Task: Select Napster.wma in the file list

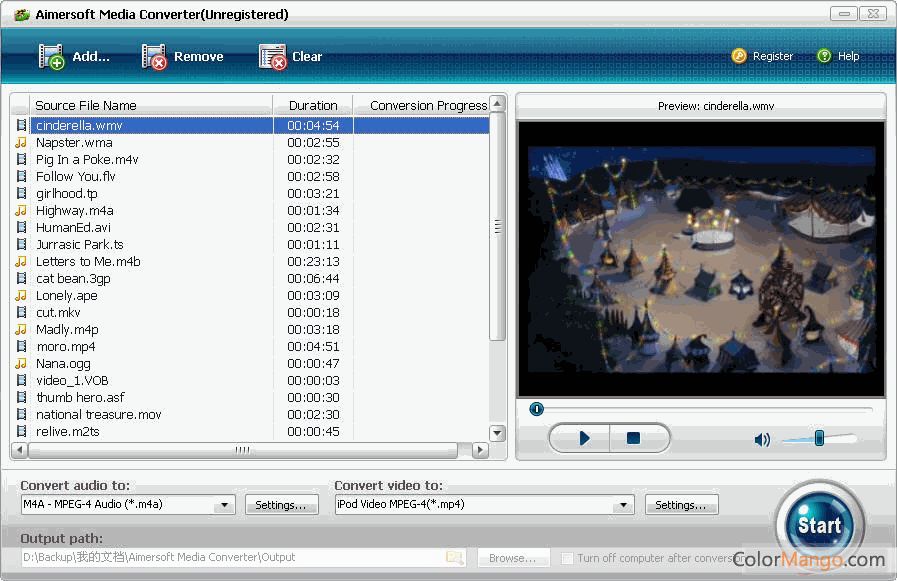Action: pyautogui.click(x=74, y=143)
